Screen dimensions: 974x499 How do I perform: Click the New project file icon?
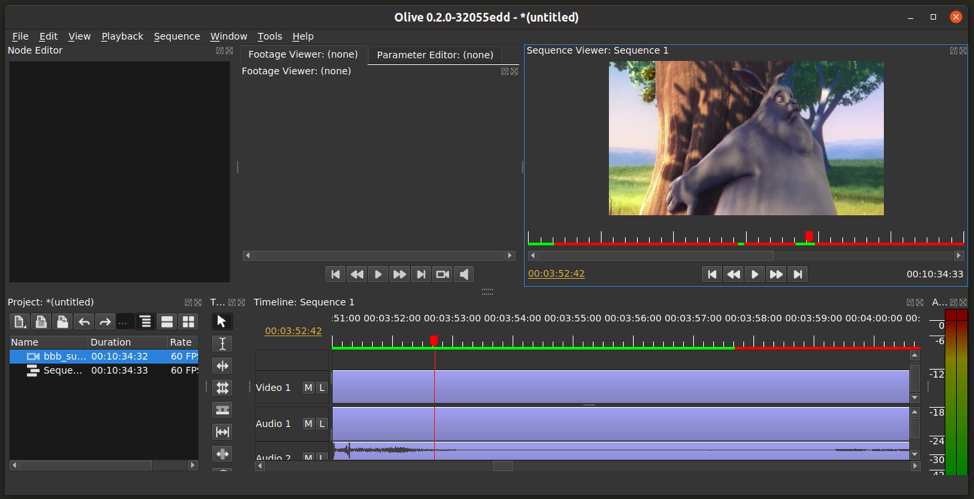pos(19,321)
